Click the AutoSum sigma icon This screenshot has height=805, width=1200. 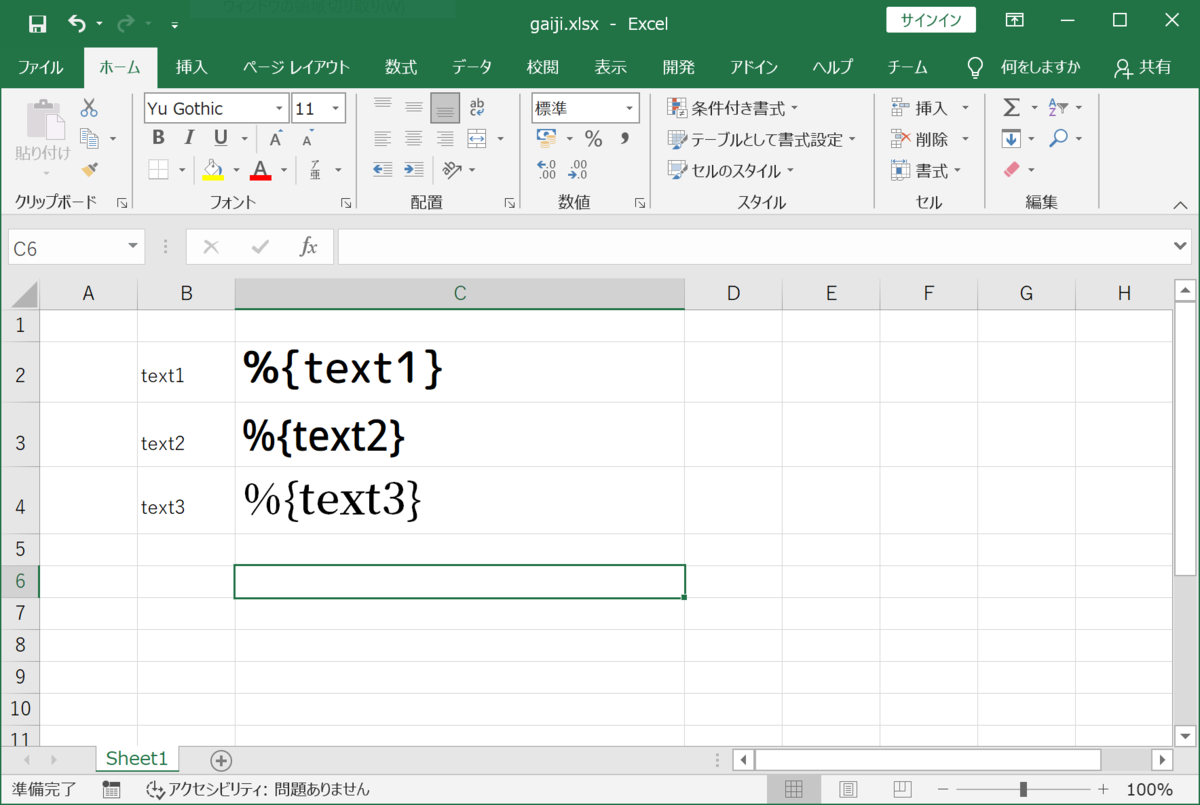coord(1012,107)
